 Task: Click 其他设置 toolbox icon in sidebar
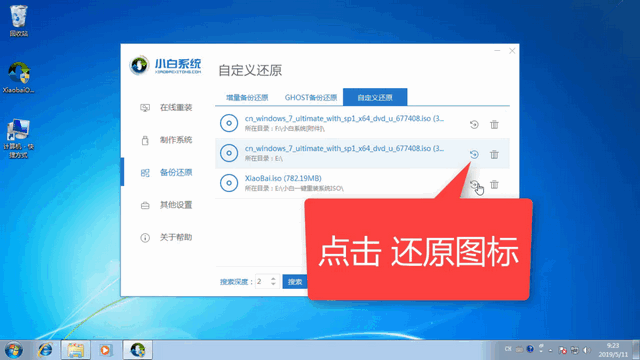click(x=145, y=205)
